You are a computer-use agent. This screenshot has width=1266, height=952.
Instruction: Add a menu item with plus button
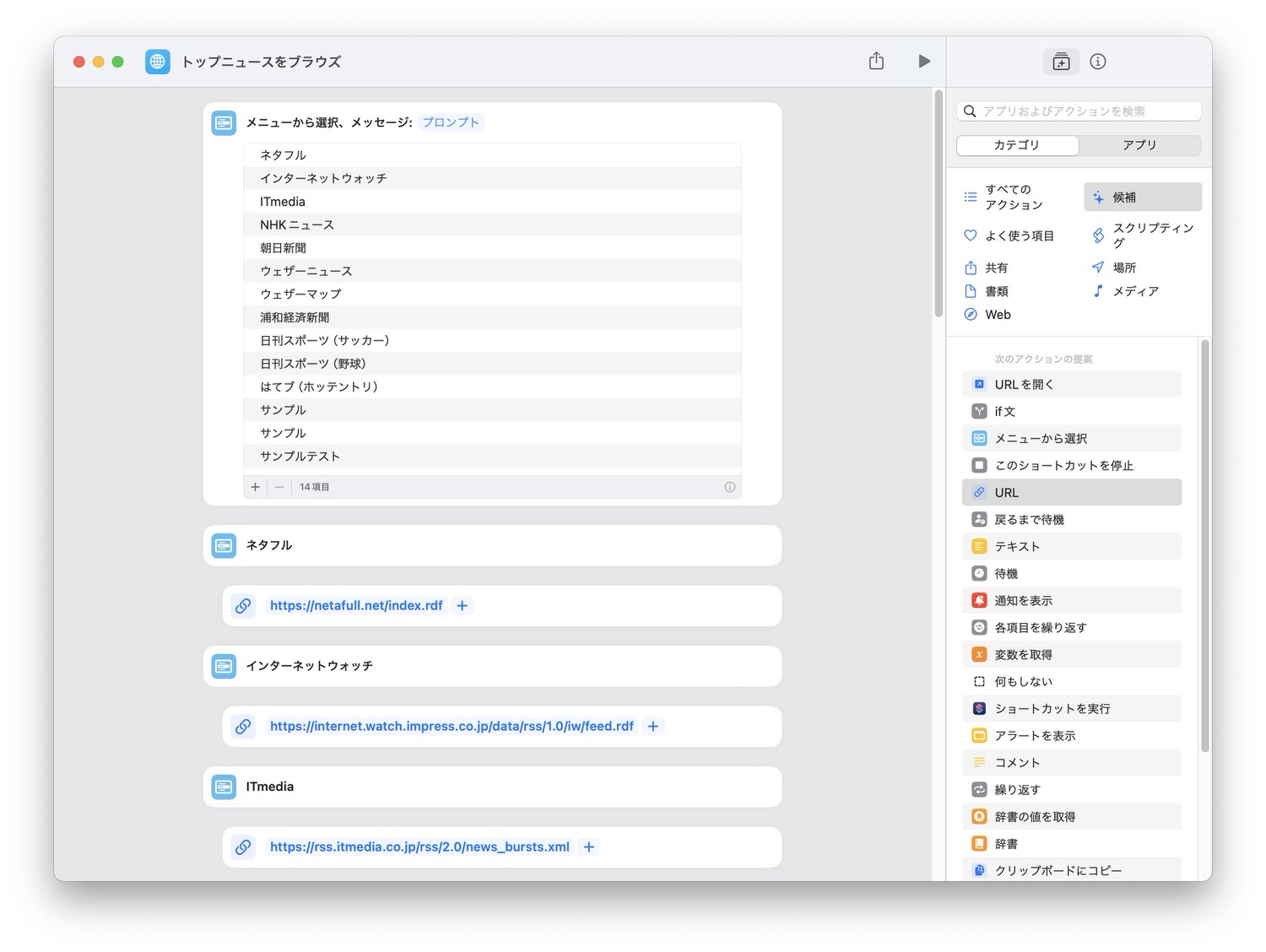pos(255,487)
